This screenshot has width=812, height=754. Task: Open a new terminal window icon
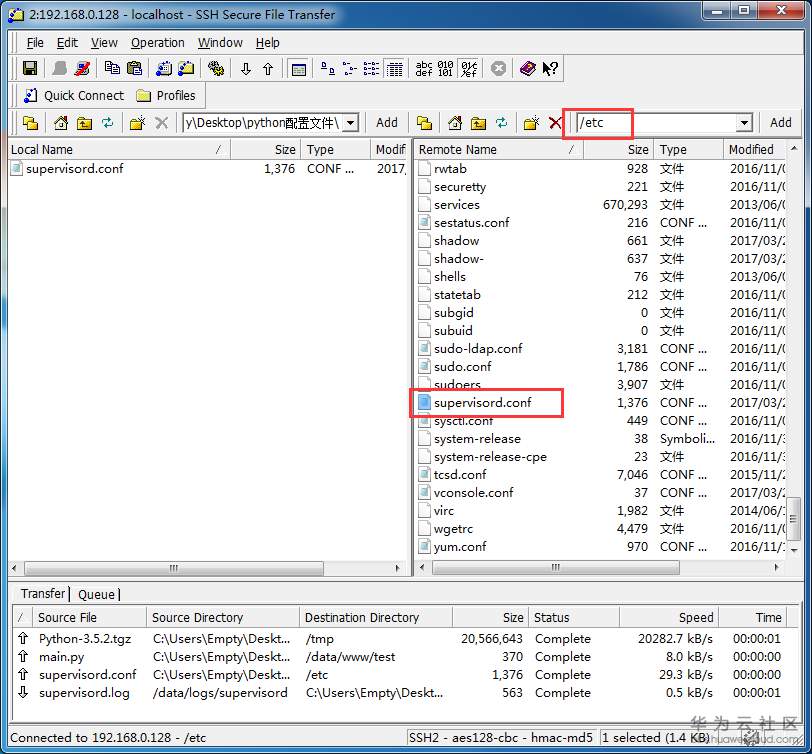click(164, 68)
